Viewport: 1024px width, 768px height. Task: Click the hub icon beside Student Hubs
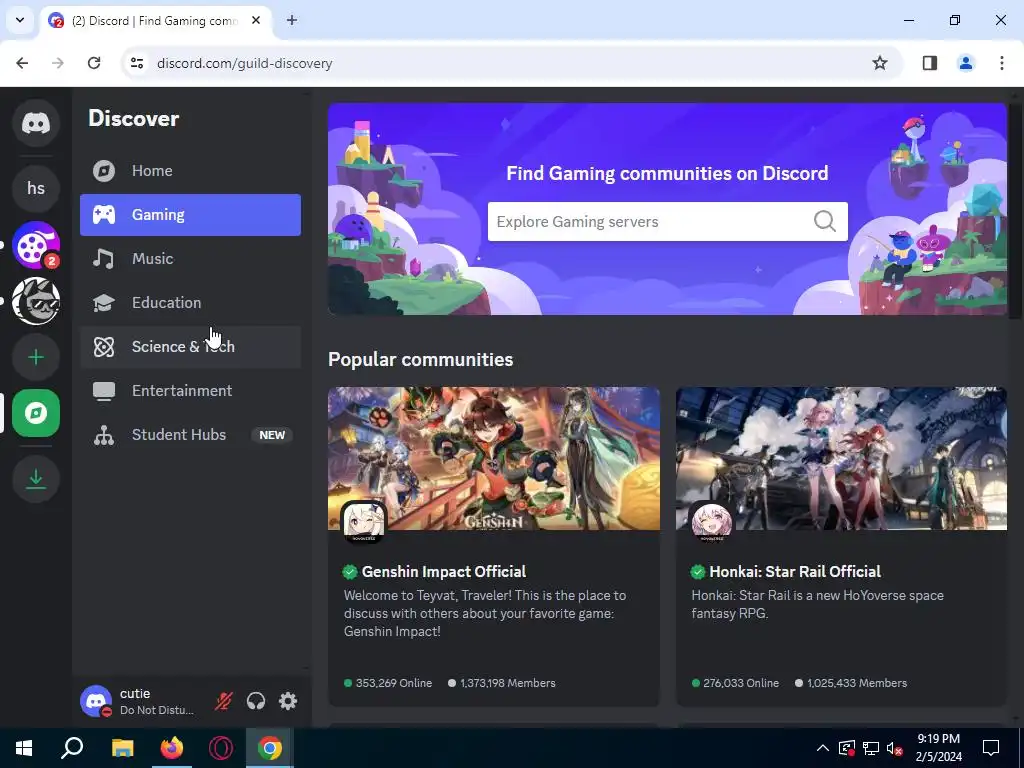[x=104, y=435]
